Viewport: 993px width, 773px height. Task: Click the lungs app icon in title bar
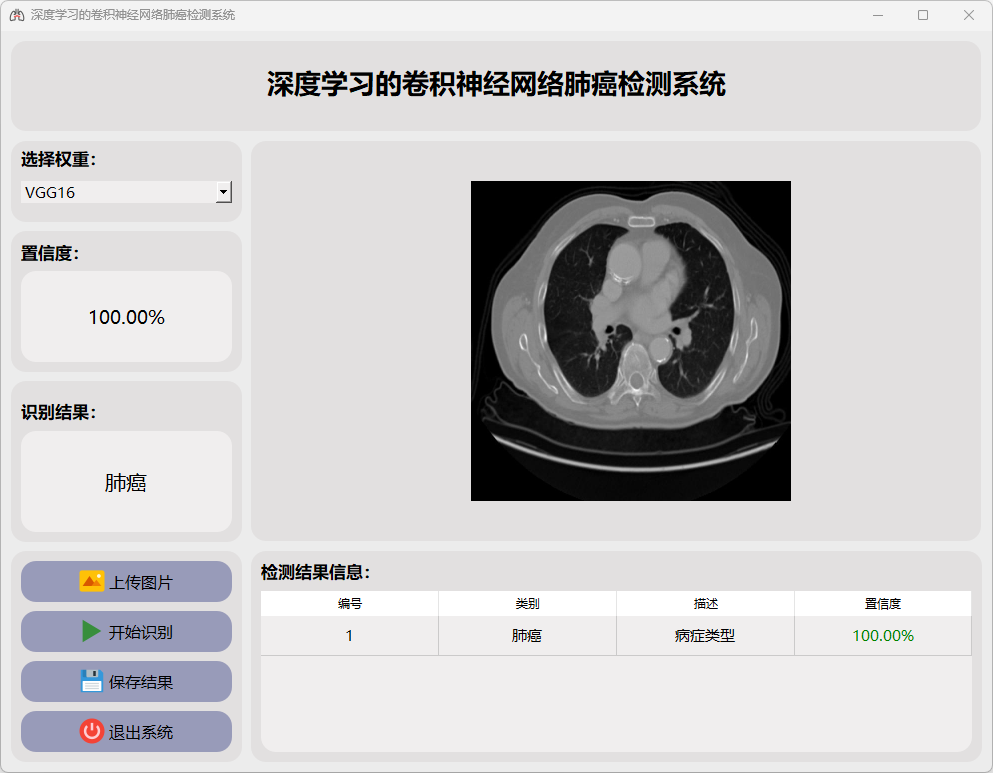tap(16, 15)
